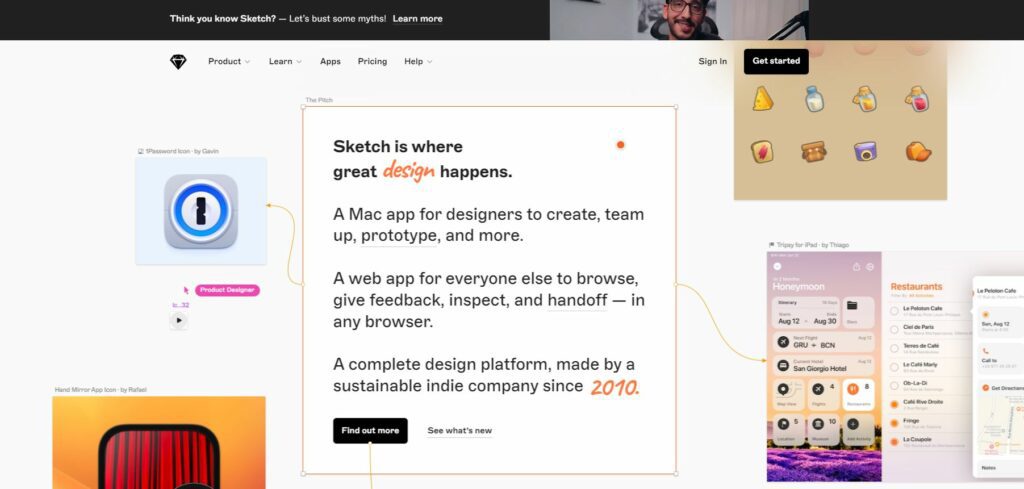The image size is (1024, 489).
Task: Click the Get started button
Action: tap(776, 61)
